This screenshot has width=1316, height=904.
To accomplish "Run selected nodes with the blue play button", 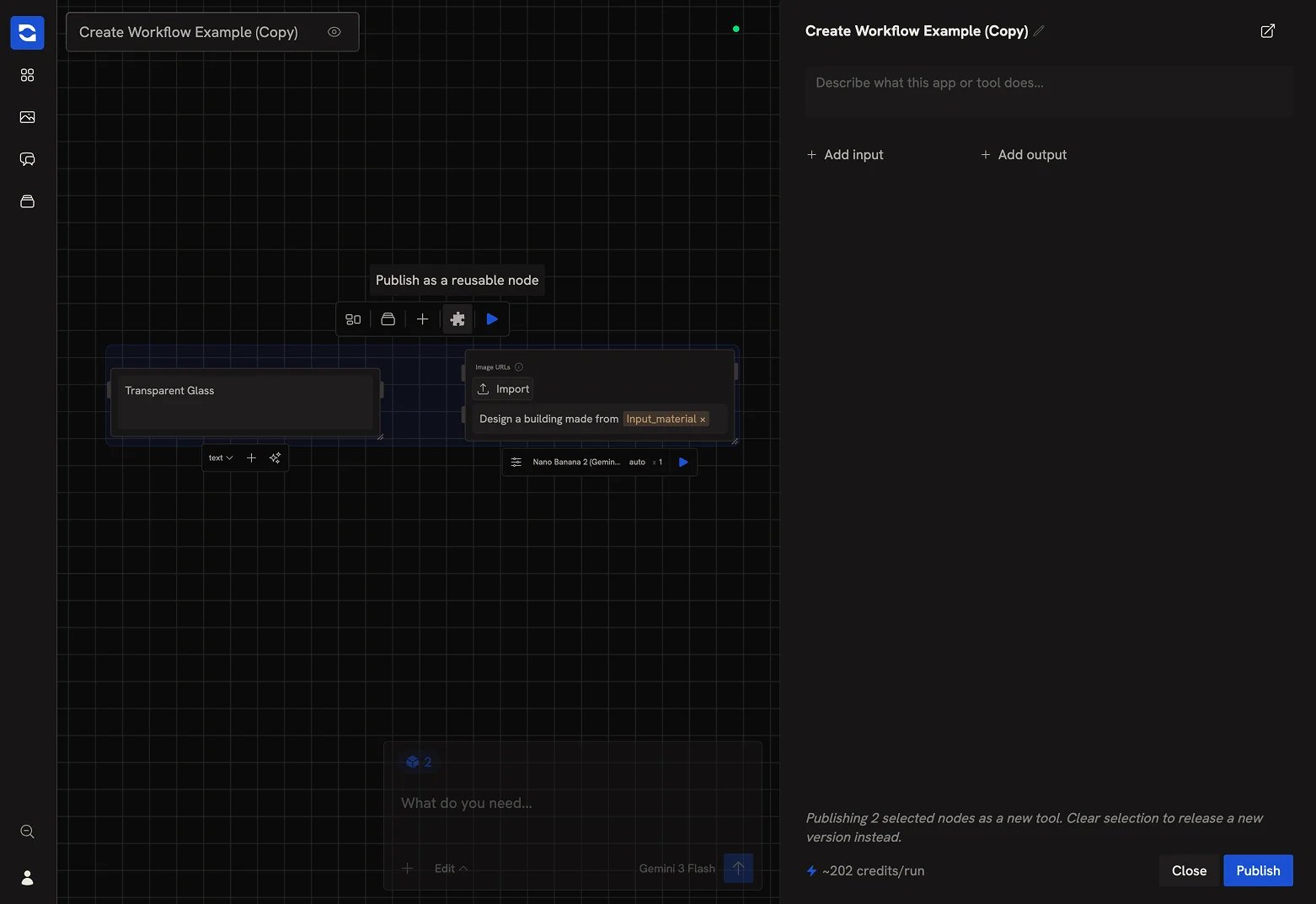I will pos(492,319).
